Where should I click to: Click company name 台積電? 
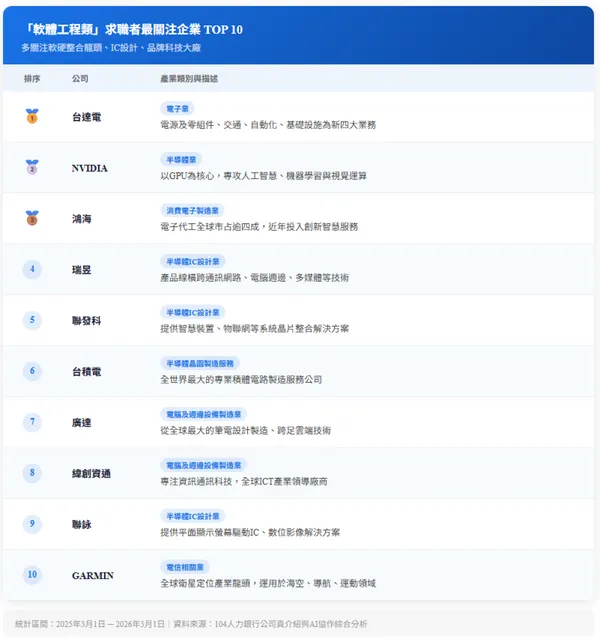click(x=86, y=372)
